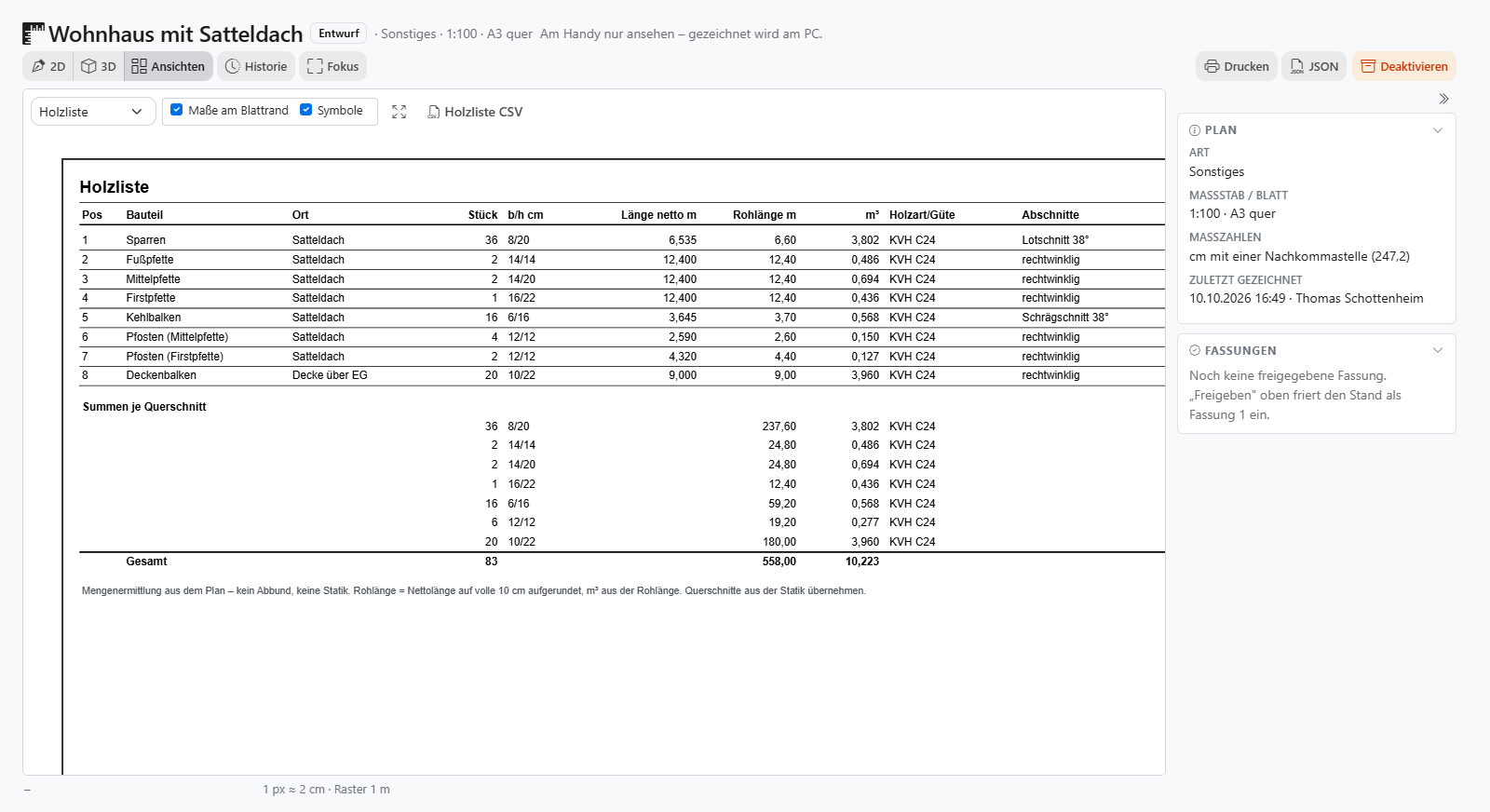Screen dimensions: 1490x812
Task: Click the ruler app logo icon
Action: click(34, 34)
